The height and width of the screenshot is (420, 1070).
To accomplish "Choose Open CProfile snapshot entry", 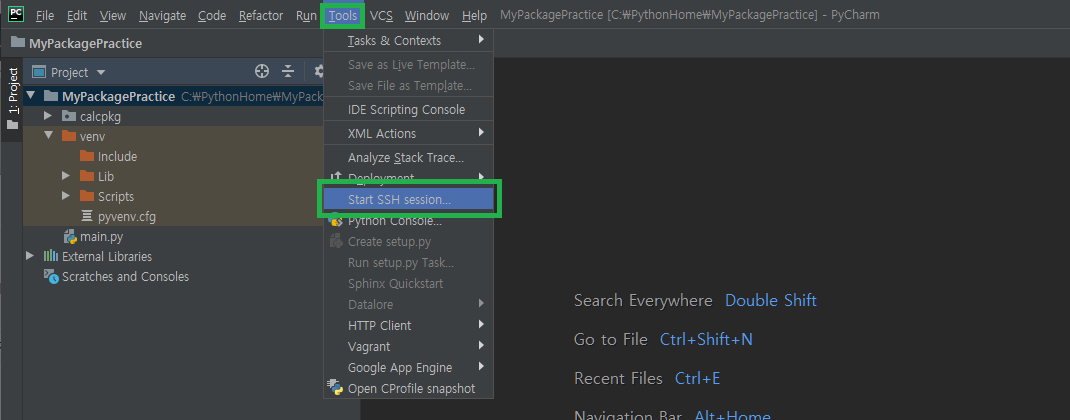I will [409, 389].
